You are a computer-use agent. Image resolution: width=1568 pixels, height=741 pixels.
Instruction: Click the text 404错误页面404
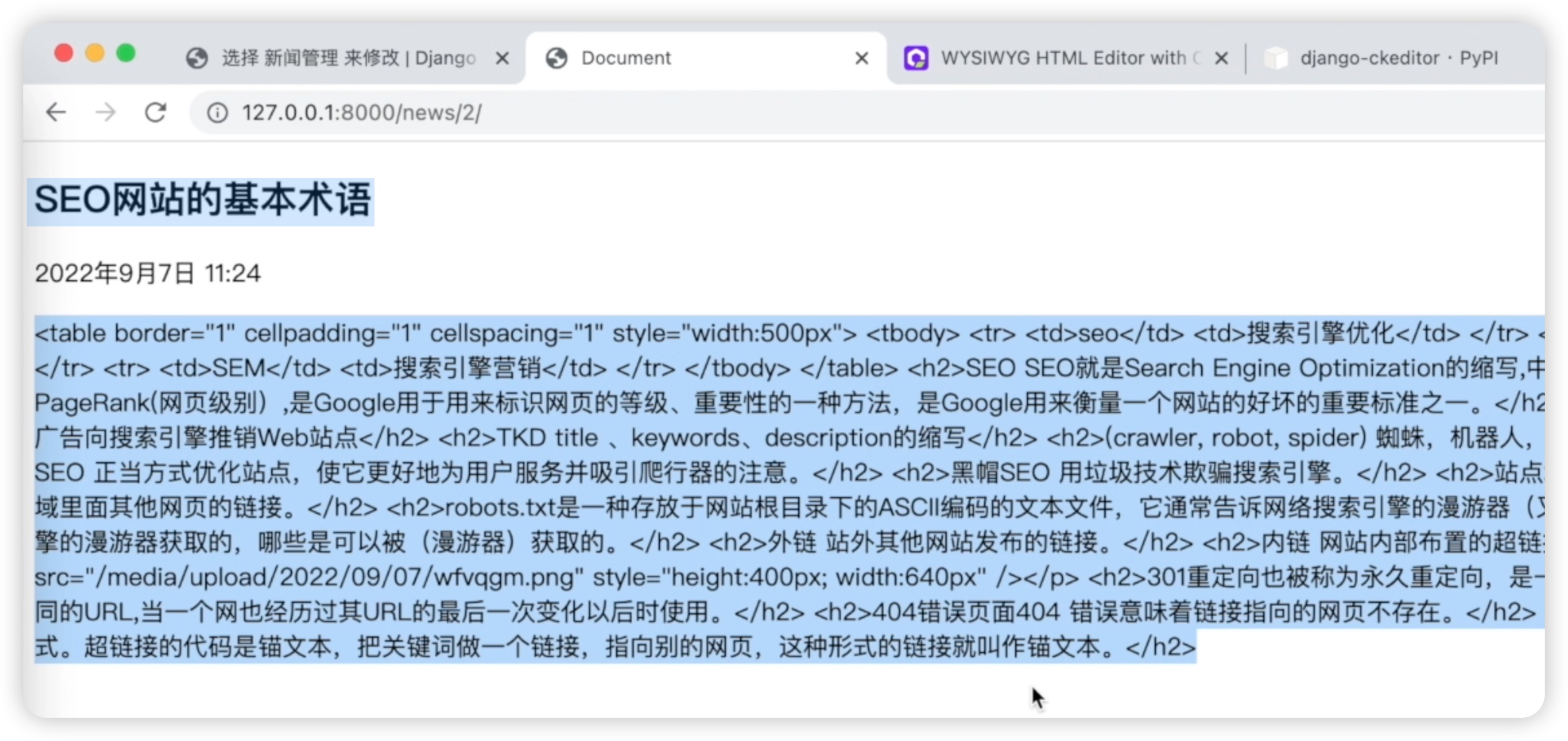pos(966,612)
